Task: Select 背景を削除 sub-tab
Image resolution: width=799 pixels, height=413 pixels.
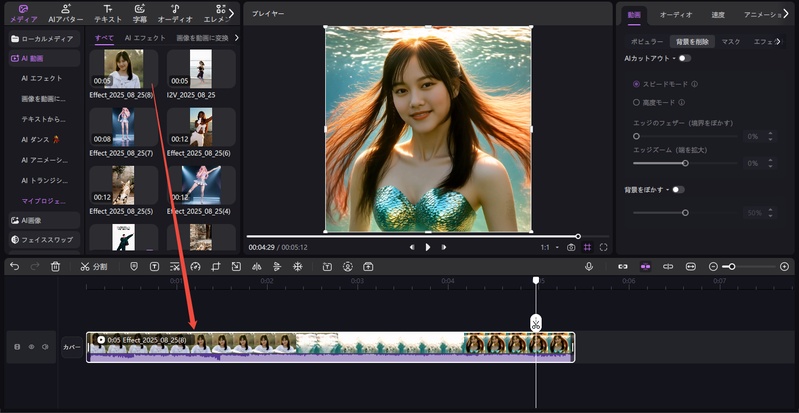Action: click(x=692, y=42)
